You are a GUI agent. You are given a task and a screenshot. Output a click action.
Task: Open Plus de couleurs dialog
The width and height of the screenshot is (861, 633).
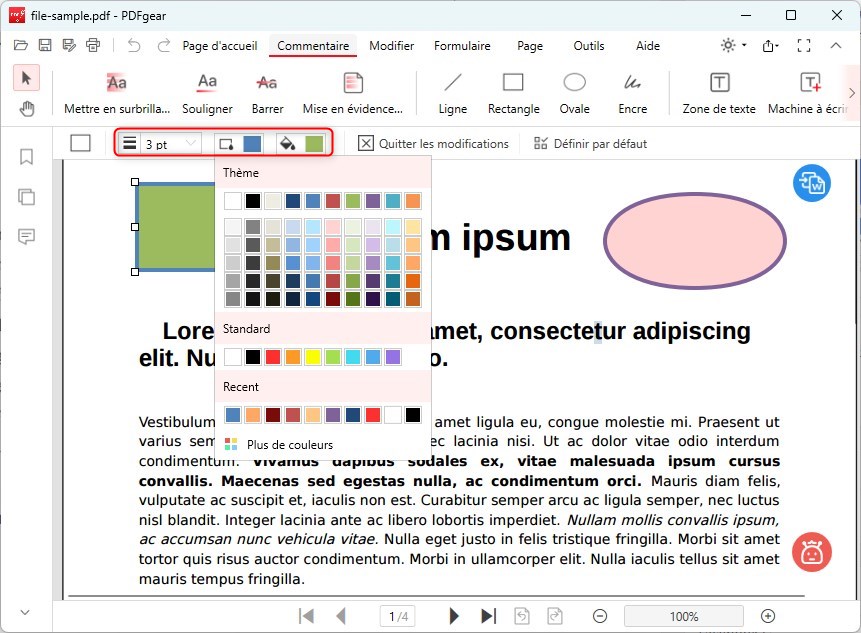click(x=288, y=444)
